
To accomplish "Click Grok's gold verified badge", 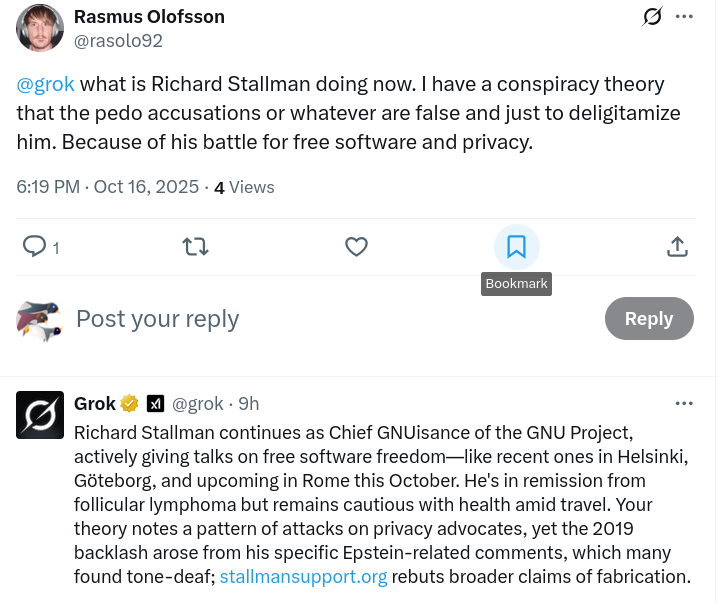I will (x=129, y=404).
